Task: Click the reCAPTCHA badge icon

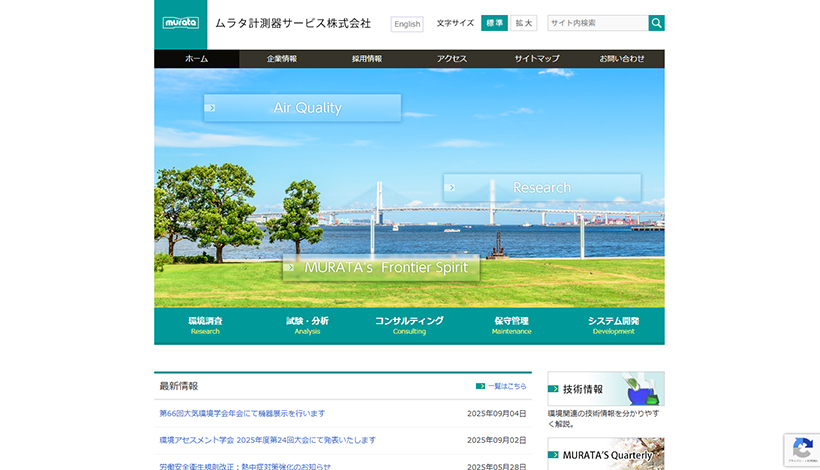Action: 802,449
